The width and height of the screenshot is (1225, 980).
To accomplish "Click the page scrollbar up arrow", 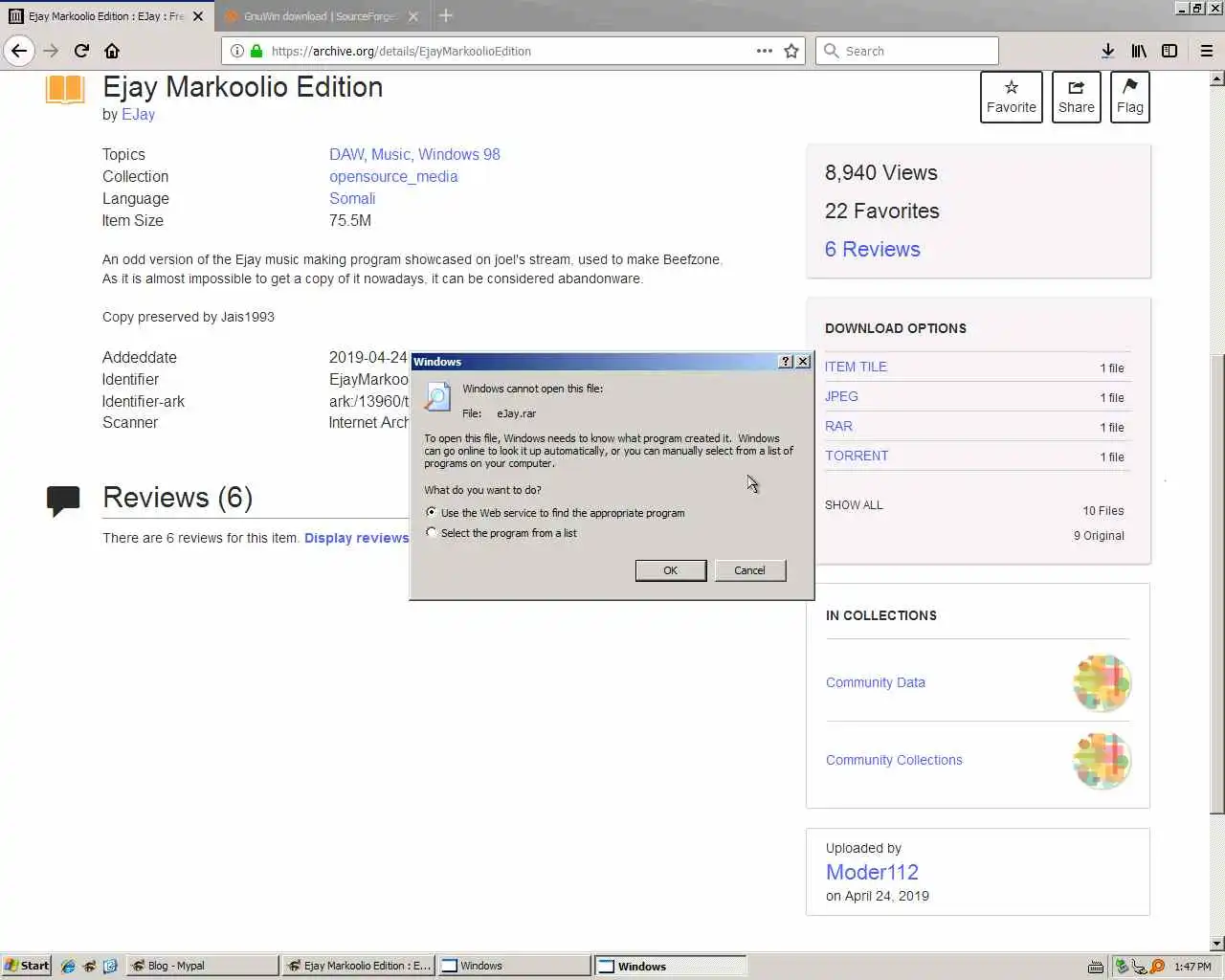I will pos(1217,78).
